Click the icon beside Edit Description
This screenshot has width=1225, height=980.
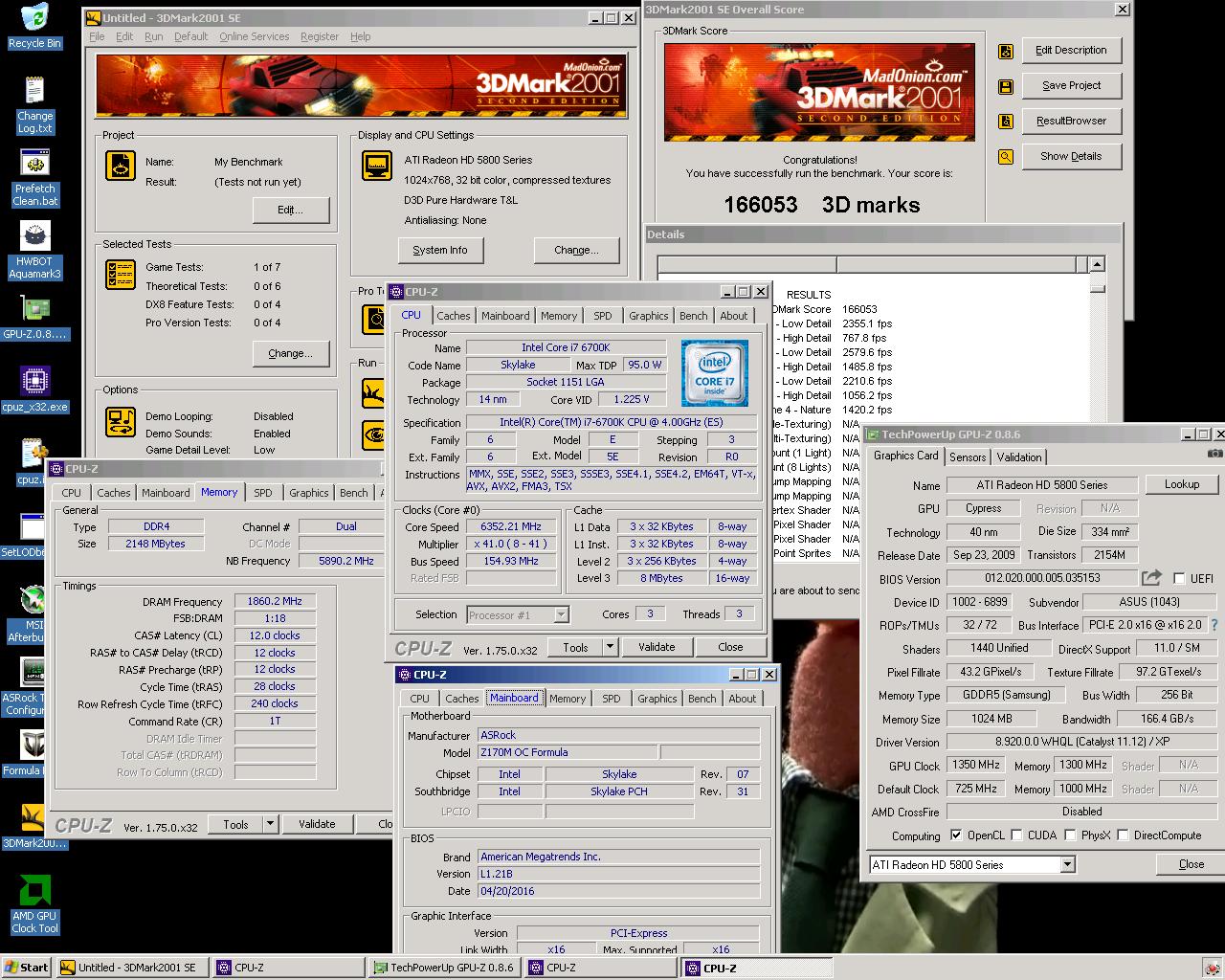point(1005,51)
